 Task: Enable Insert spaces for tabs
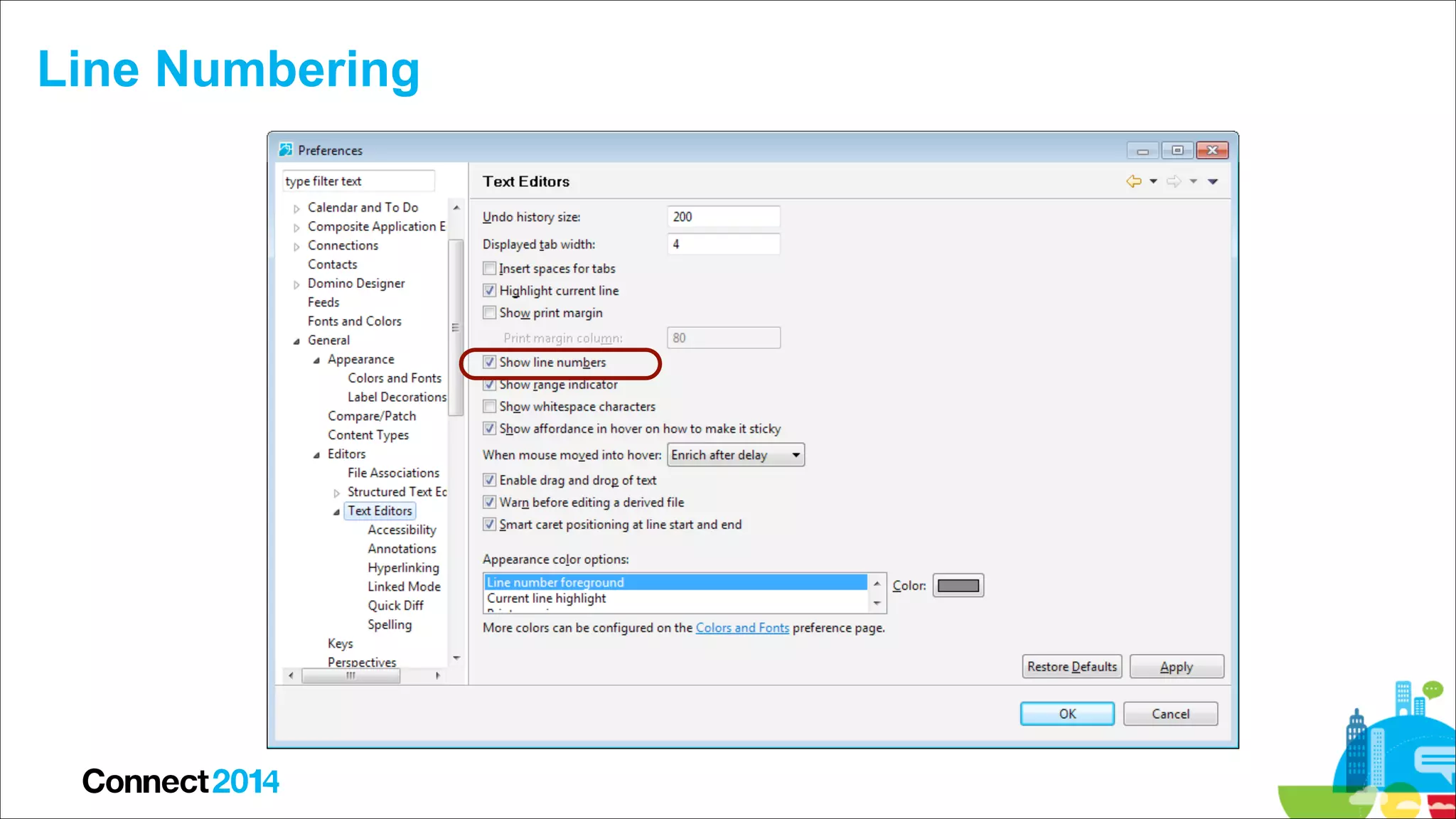click(x=490, y=268)
